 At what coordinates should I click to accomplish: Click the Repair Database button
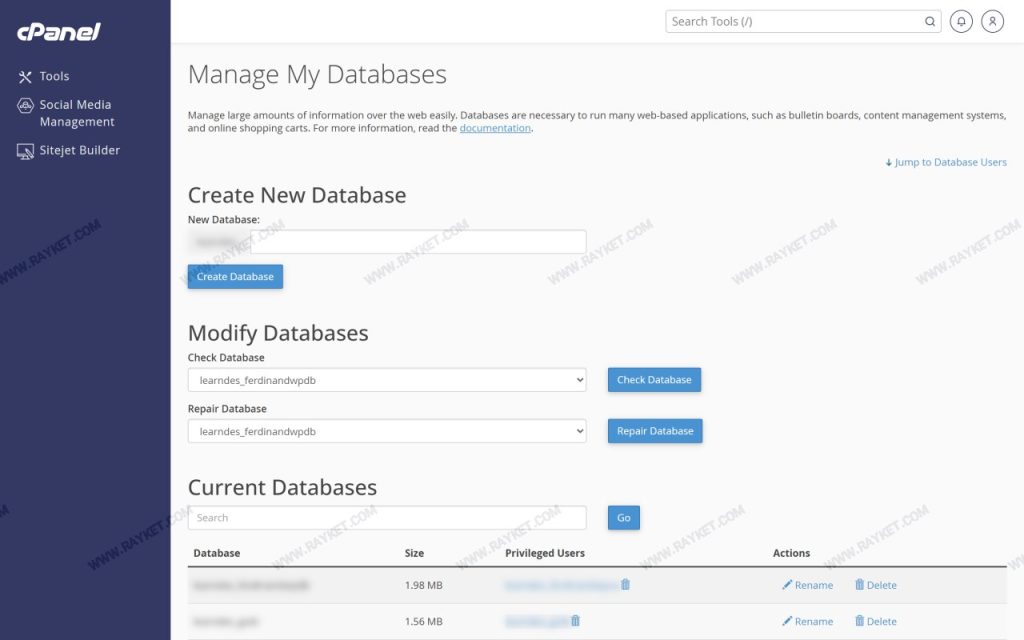click(x=655, y=431)
